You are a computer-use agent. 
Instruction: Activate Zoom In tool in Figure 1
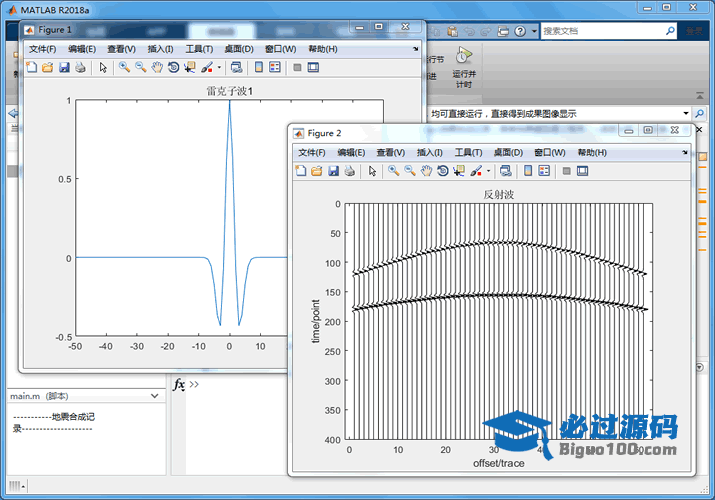[124, 67]
